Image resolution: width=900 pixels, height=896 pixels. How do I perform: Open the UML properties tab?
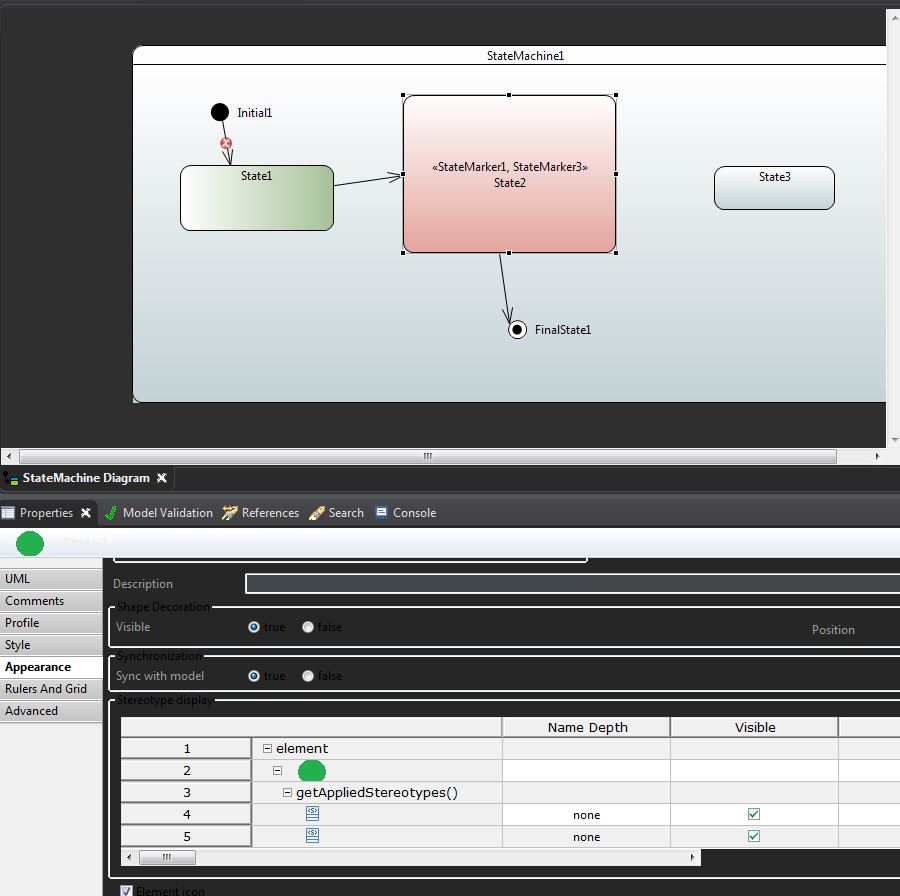click(51, 579)
